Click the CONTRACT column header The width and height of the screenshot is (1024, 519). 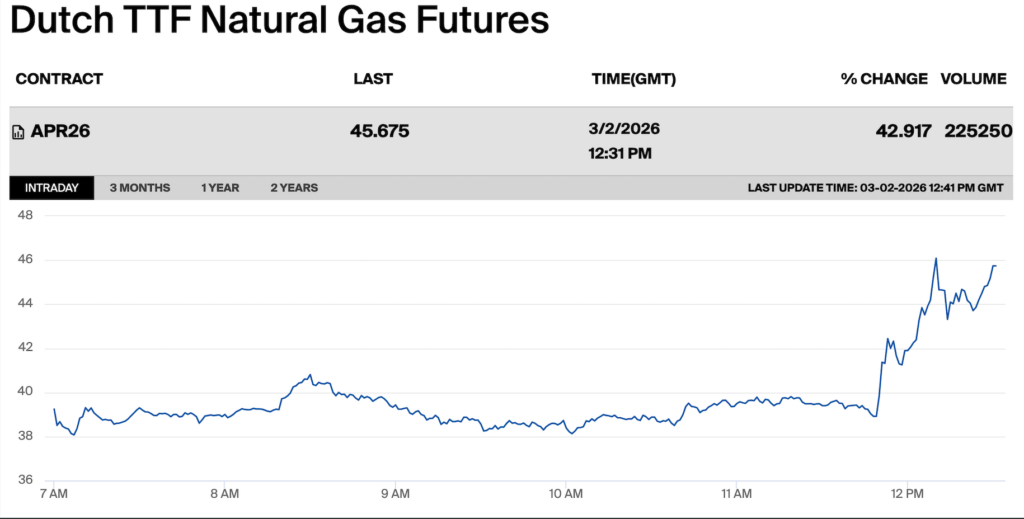pos(59,79)
